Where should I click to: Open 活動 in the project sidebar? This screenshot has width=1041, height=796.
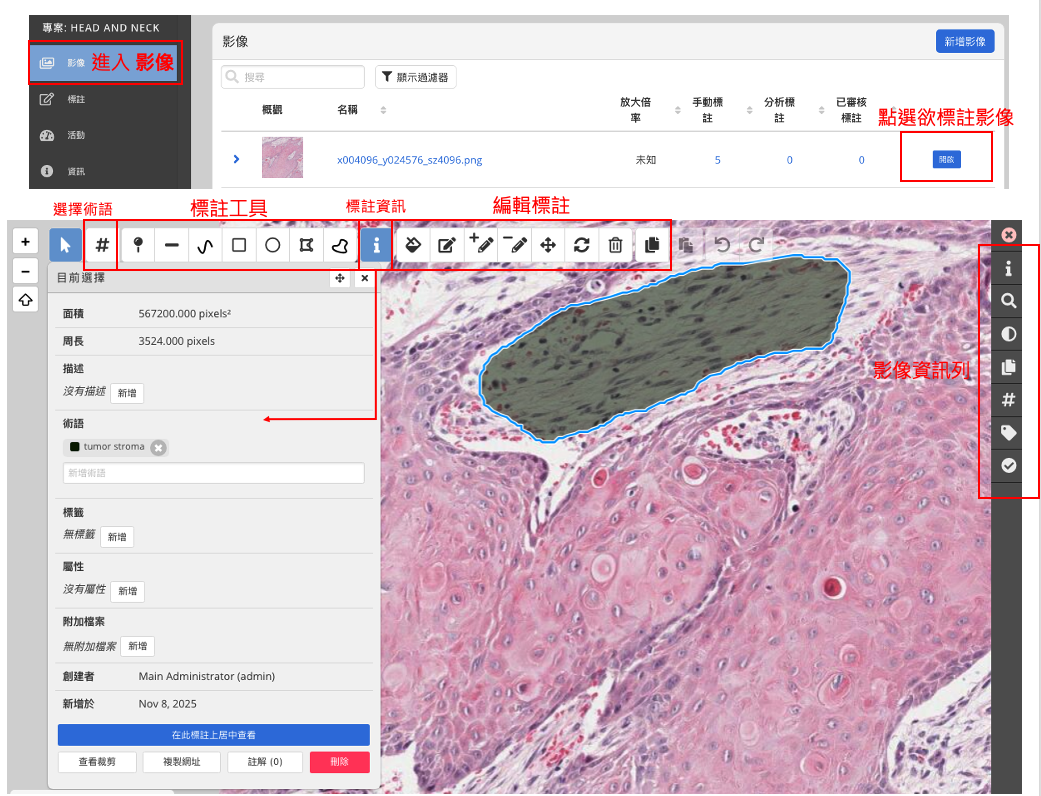[76, 135]
